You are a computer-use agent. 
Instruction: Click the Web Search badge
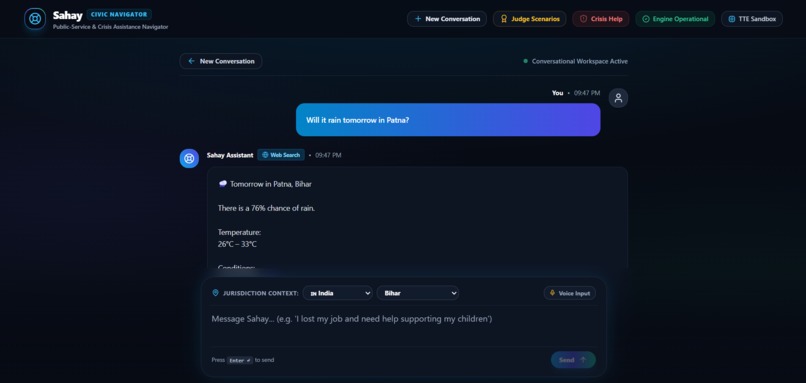281,155
